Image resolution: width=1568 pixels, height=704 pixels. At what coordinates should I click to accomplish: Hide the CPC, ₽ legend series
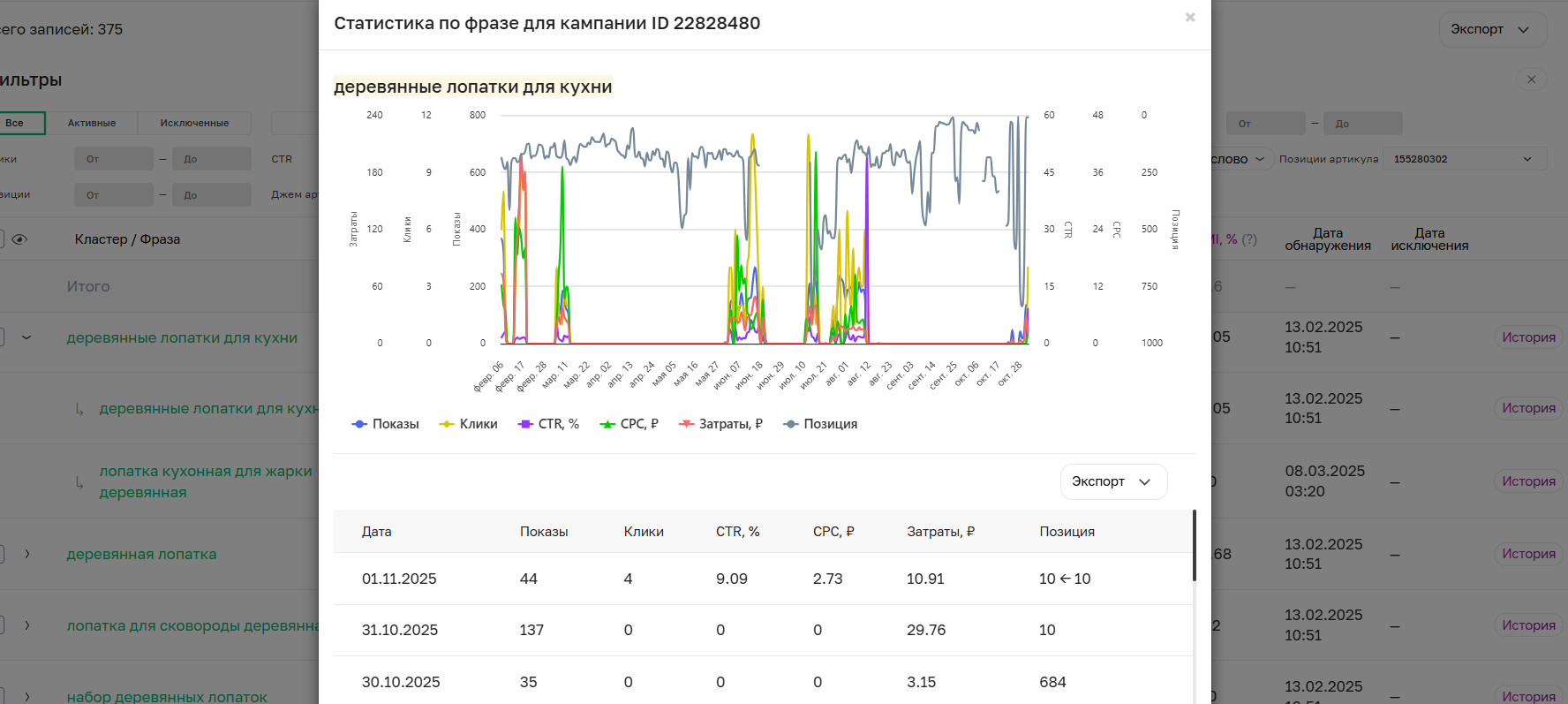629,424
